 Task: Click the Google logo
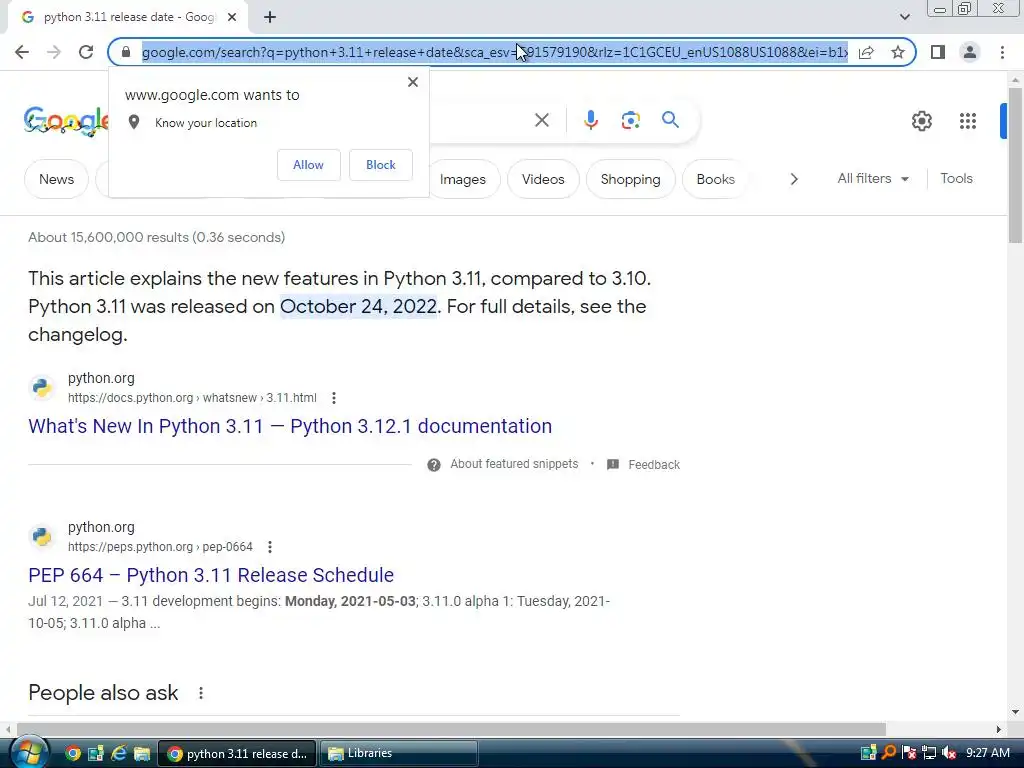click(66, 121)
